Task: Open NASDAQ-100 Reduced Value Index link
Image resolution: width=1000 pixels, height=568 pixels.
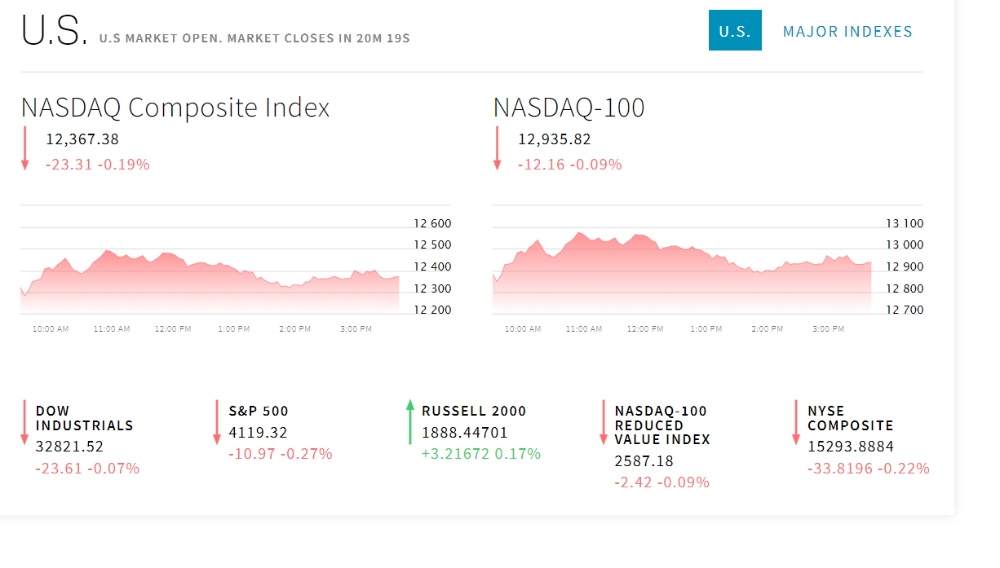Action: click(662, 425)
